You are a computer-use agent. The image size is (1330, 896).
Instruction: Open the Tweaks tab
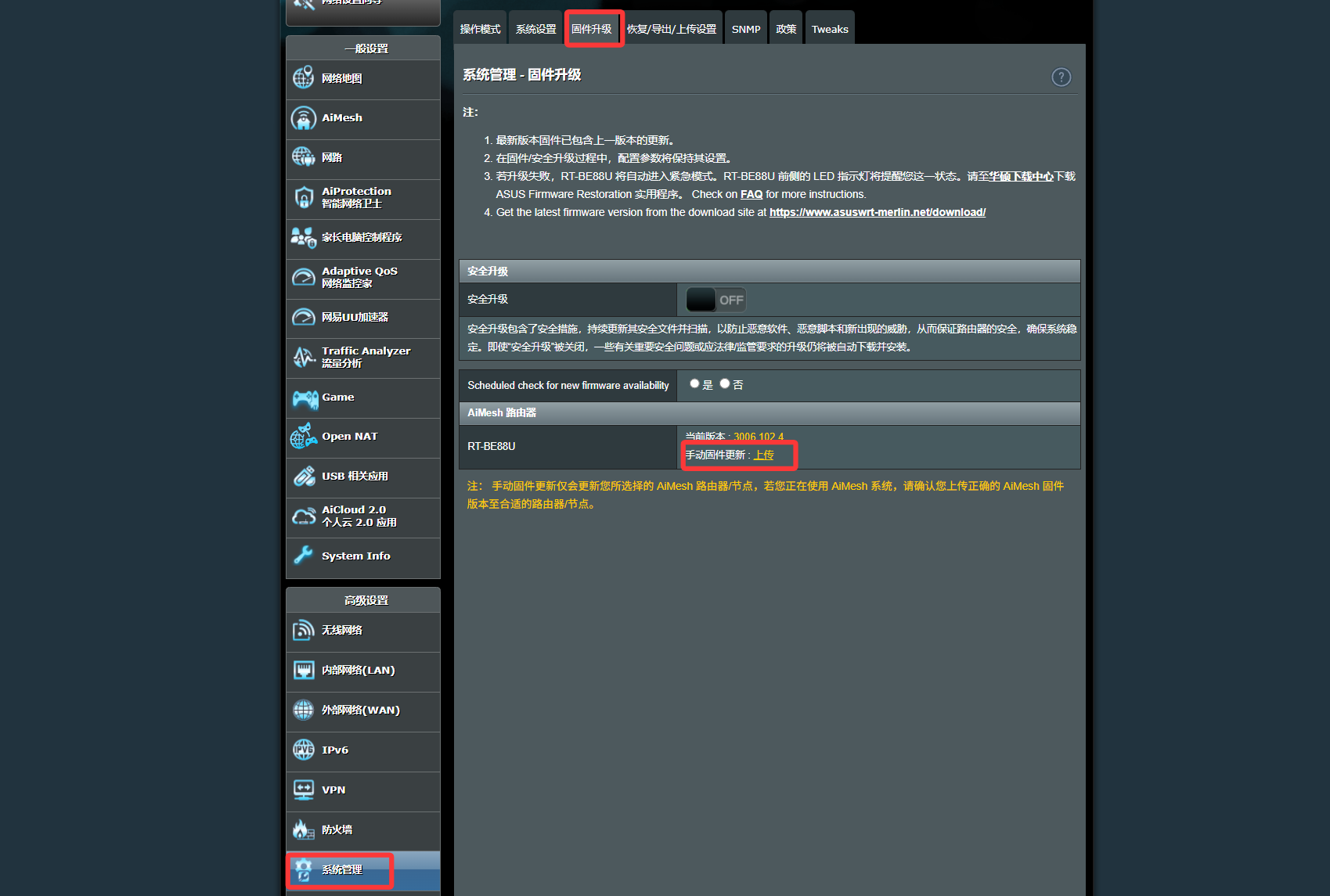point(830,29)
